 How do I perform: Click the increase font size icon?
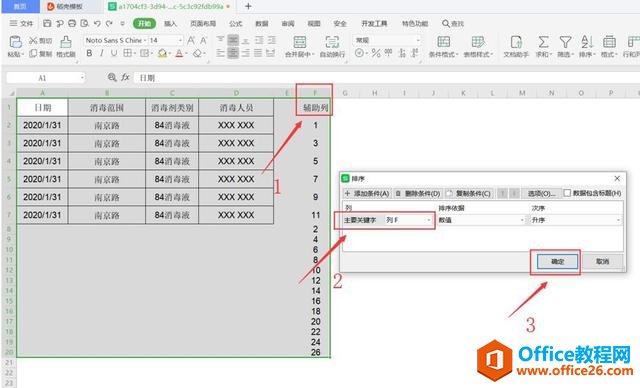(x=191, y=40)
